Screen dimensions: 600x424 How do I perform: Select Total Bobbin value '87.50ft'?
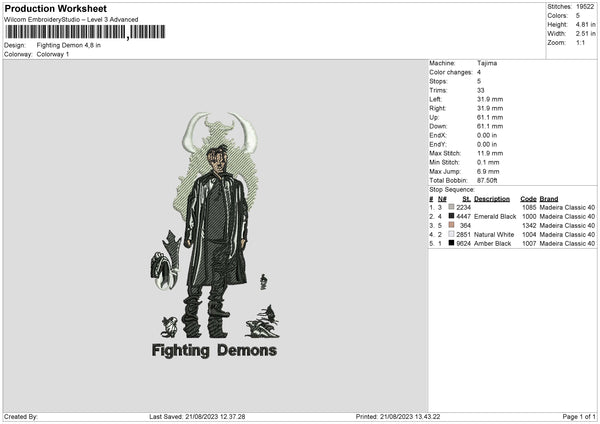coord(487,181)
